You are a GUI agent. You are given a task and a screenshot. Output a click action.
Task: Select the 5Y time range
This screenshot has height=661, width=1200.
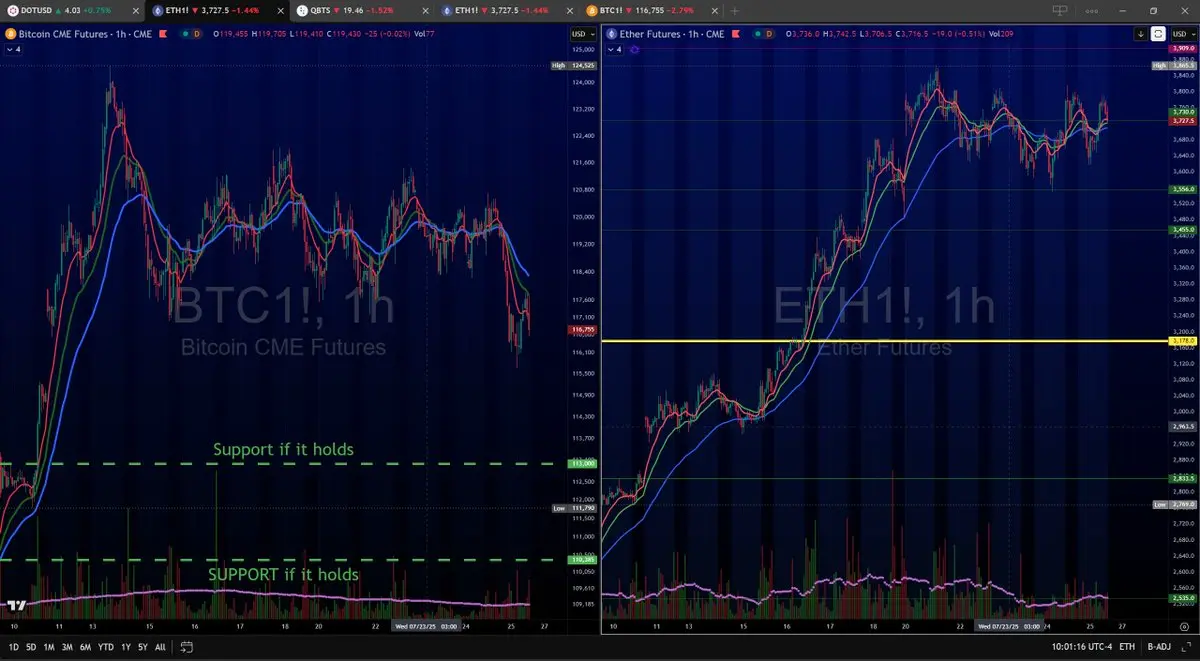[143, 647]
